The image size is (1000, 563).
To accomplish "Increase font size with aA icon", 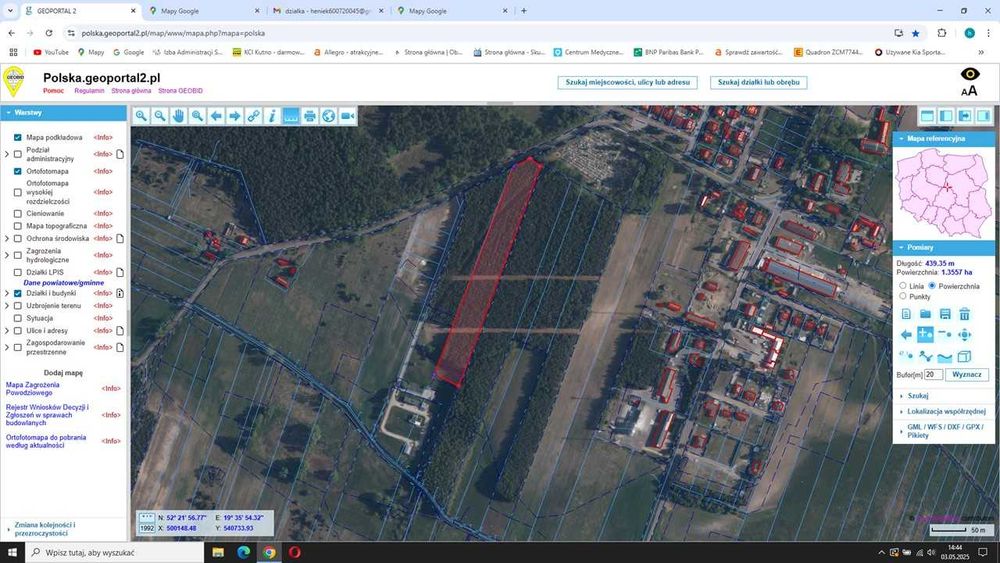I will click(969, 91).
